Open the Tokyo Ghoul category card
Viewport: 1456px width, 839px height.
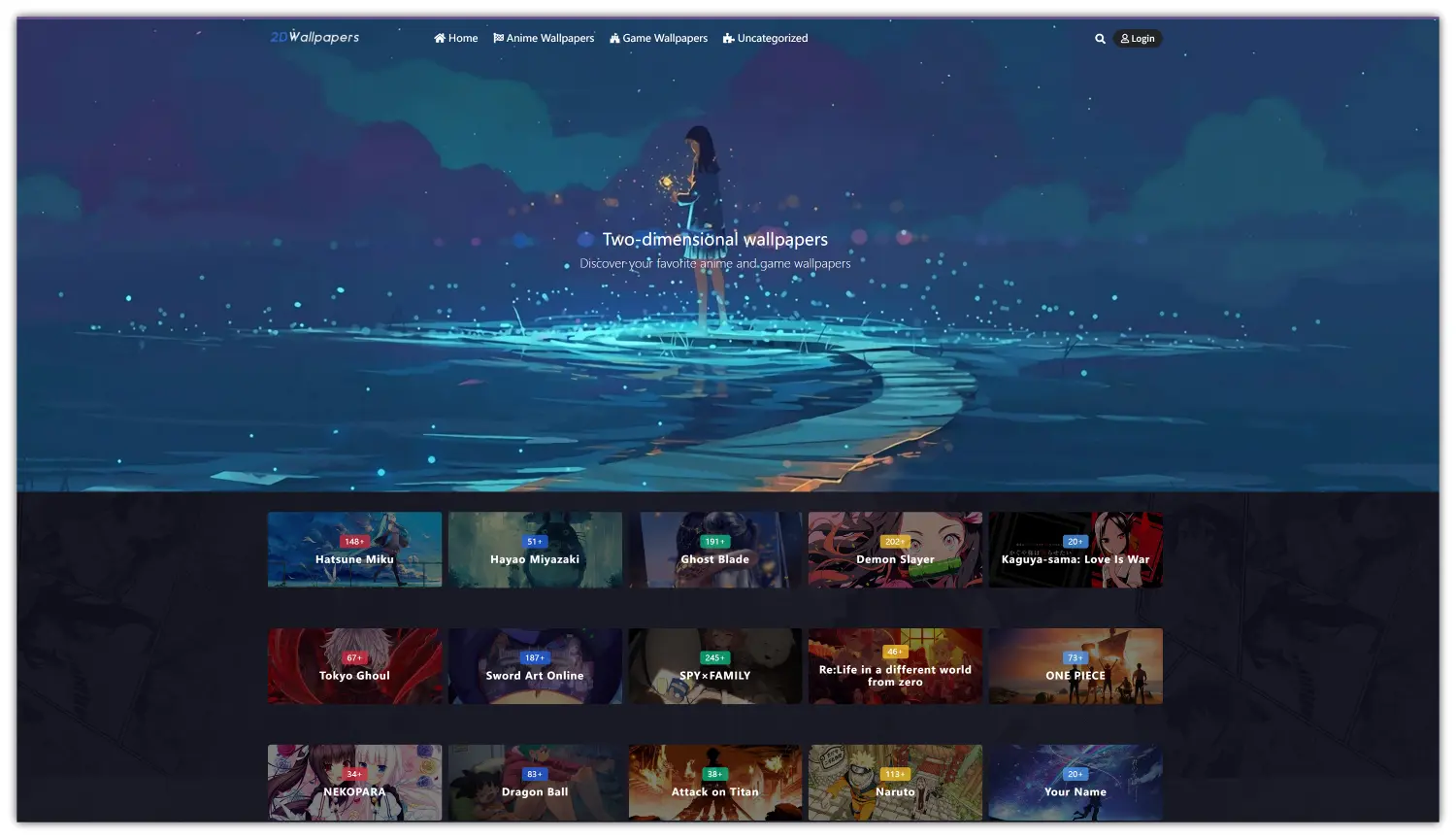[354, 666]
